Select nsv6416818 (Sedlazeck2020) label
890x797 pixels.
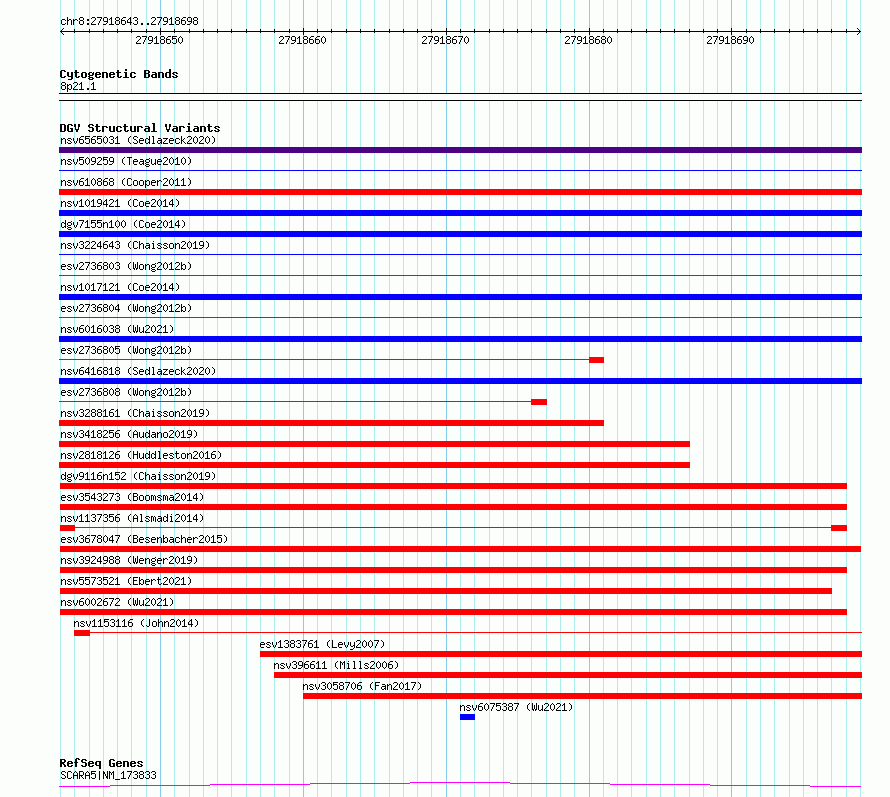click(x=138, y=371)
